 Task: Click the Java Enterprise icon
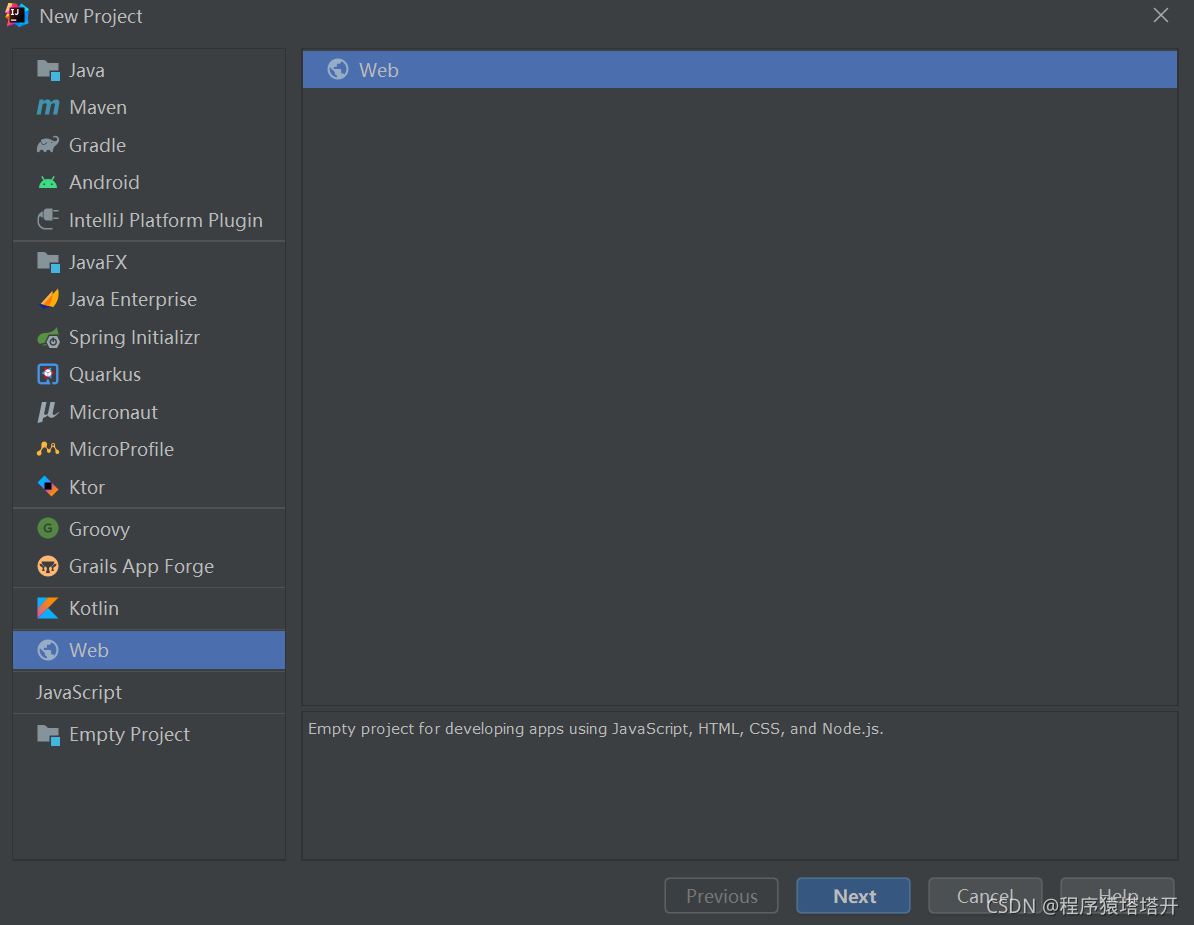(x=48, y=299)
